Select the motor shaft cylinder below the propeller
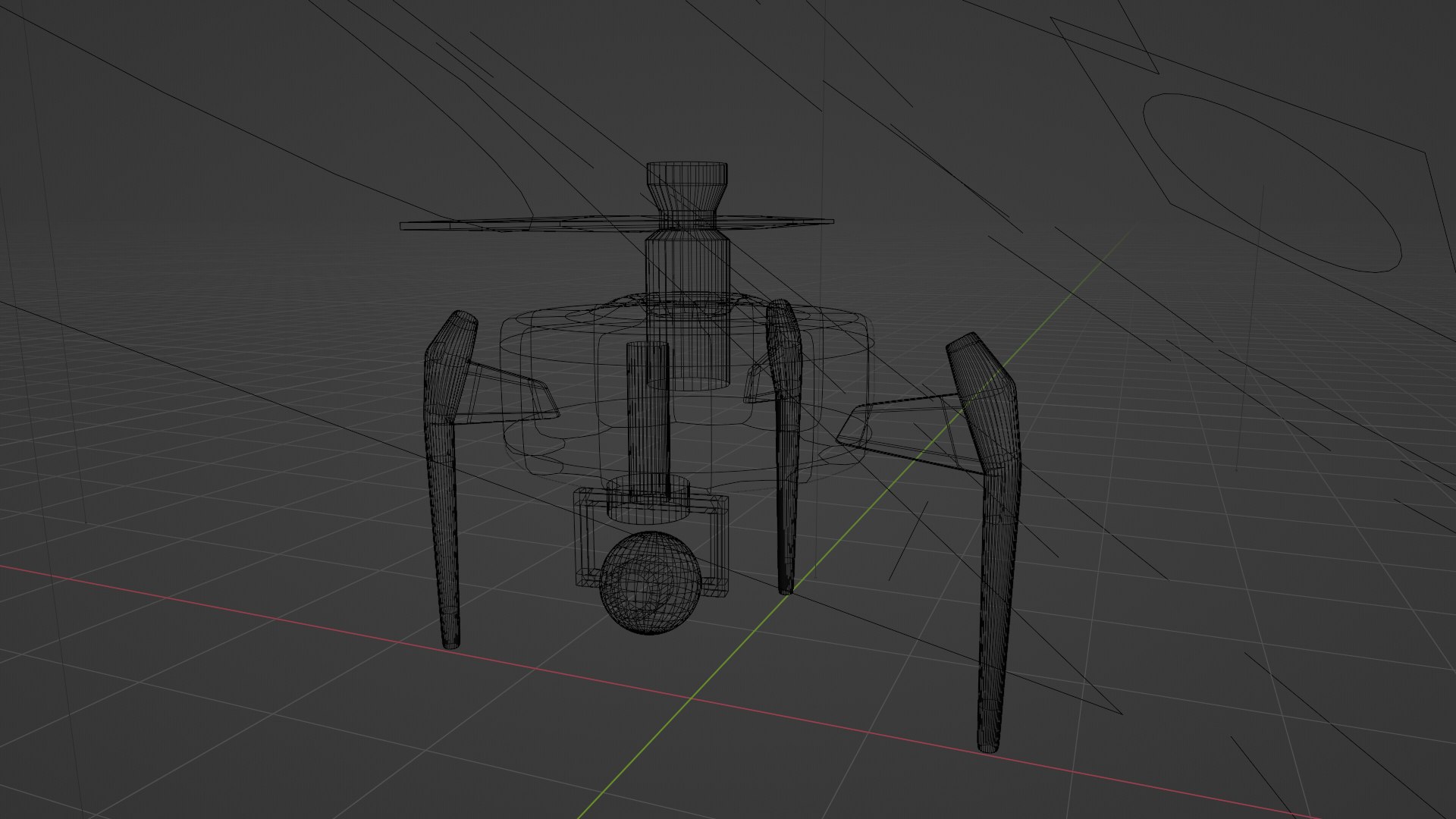This screenshot has width=1456, height=819. click(x=687, y=311)
